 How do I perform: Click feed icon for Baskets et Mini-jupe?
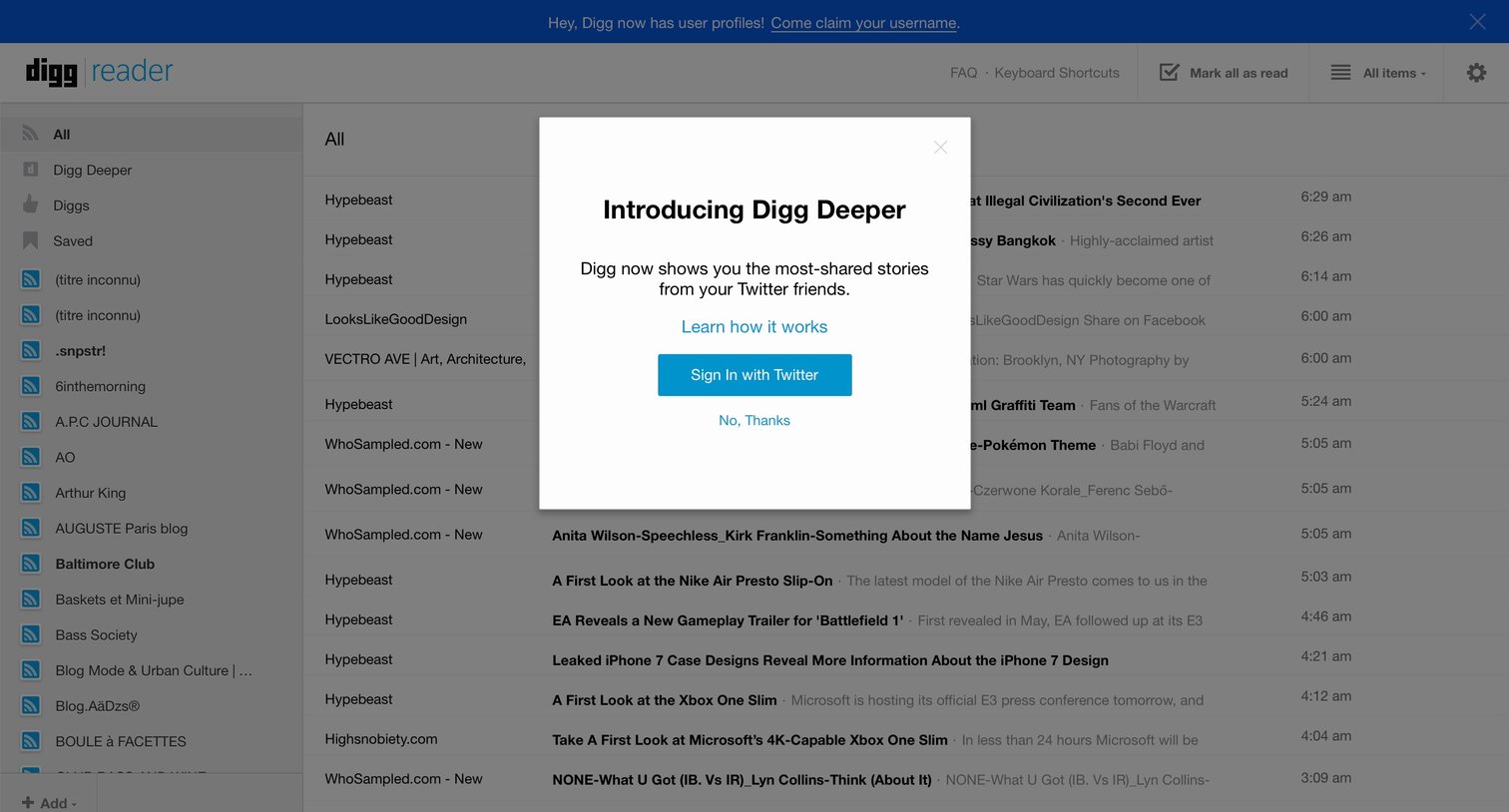pos(31,599)
